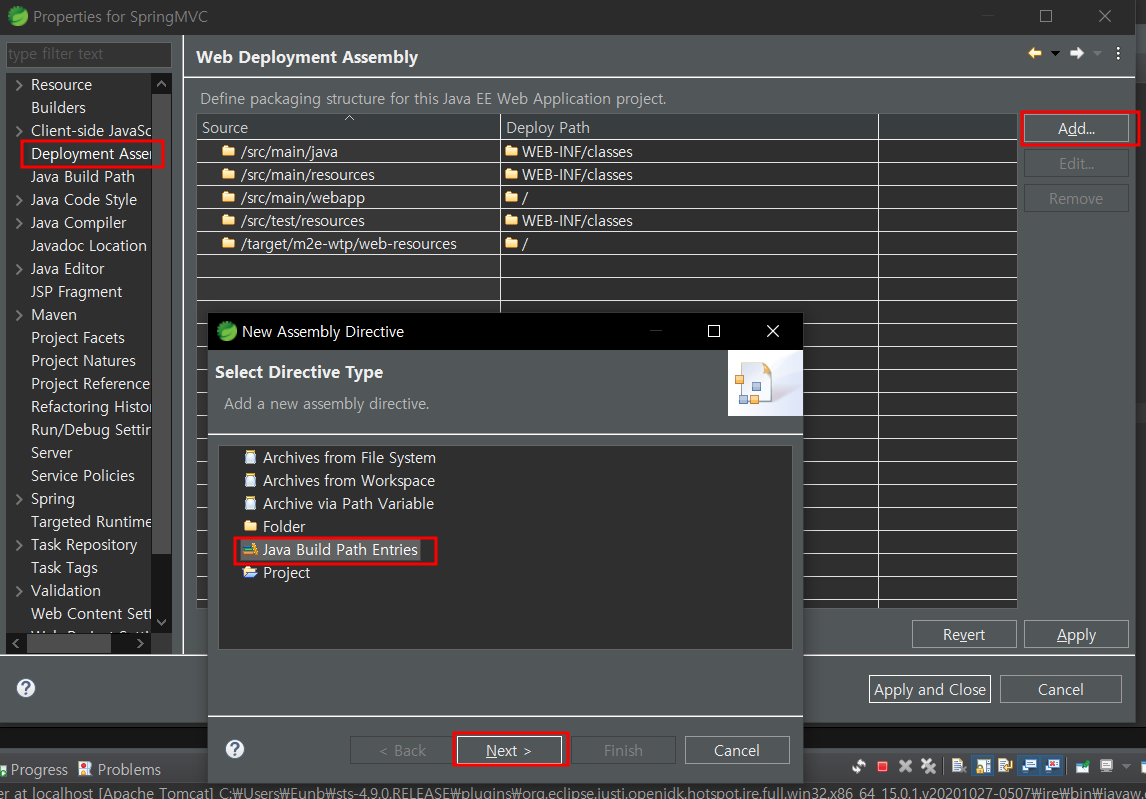Click the tree horizontal scroll-left arrow
Image resolution: width=1146 pixels, height=799 pixels.
click(16, 643)
